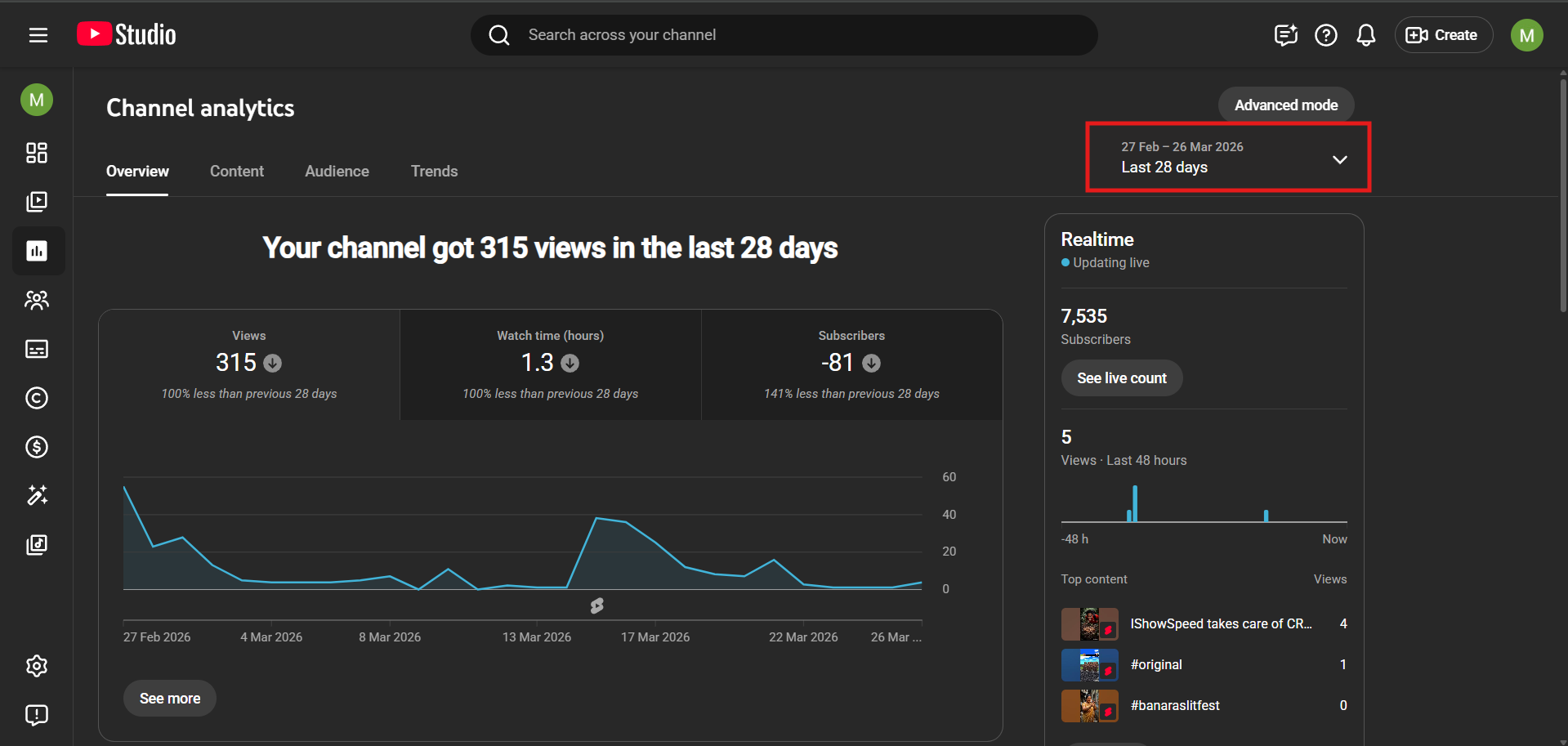Image resolution: width=1568 pixels, height=746 pixels.
Task: Switch to the Audience tab
Action: 337,172
